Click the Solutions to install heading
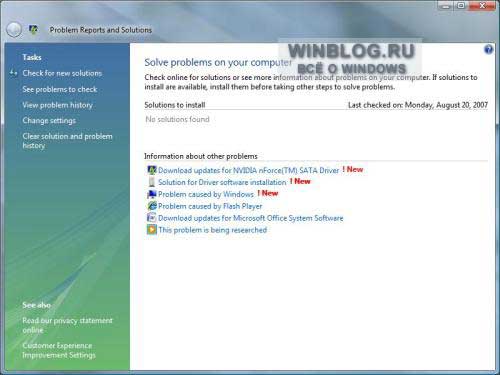The image size is (500, 375). point(175,105)
